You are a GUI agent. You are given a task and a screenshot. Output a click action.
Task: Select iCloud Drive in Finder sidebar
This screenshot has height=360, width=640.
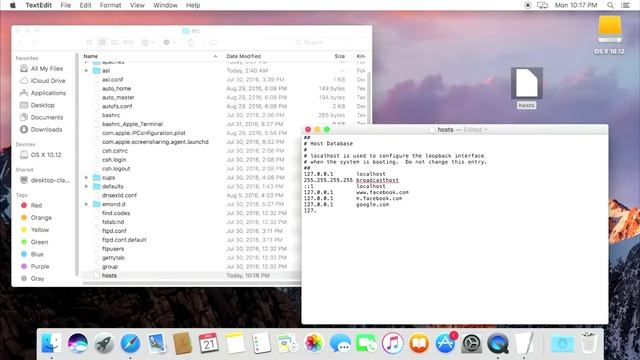pyautogui.click(x=43, y=81)
